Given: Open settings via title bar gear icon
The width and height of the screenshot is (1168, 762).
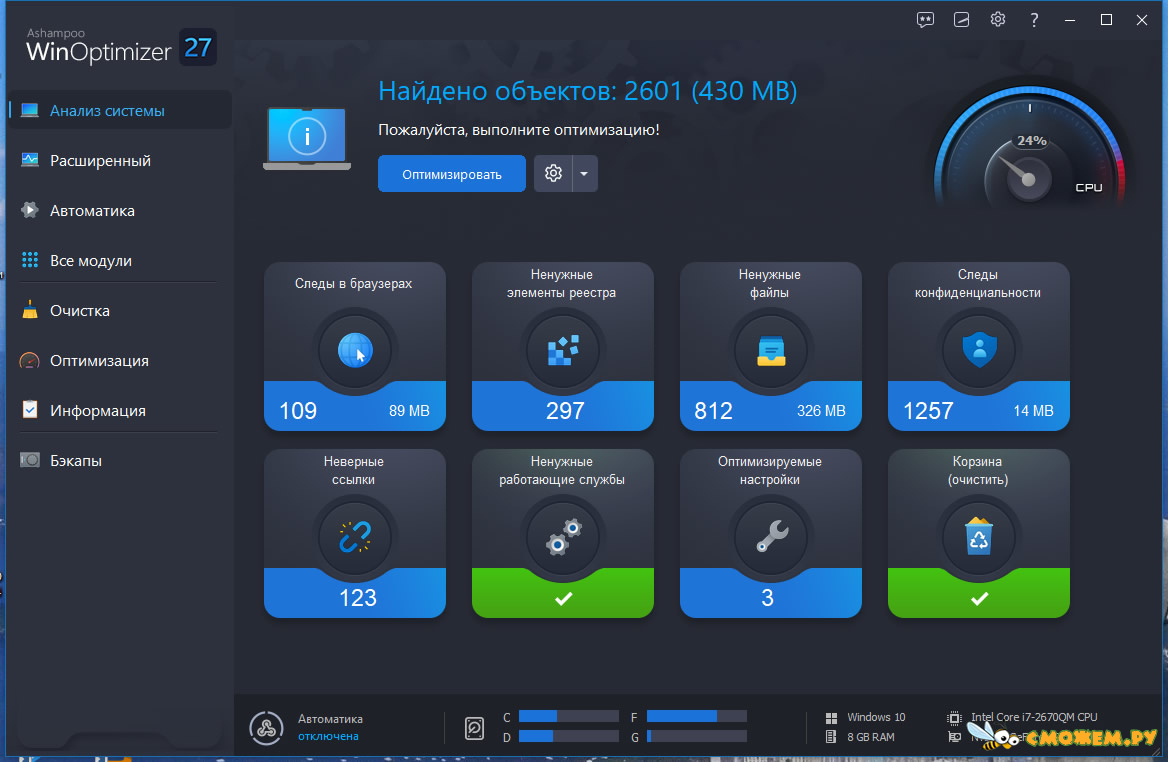Looking at the screenshot, I should point(998,19).
